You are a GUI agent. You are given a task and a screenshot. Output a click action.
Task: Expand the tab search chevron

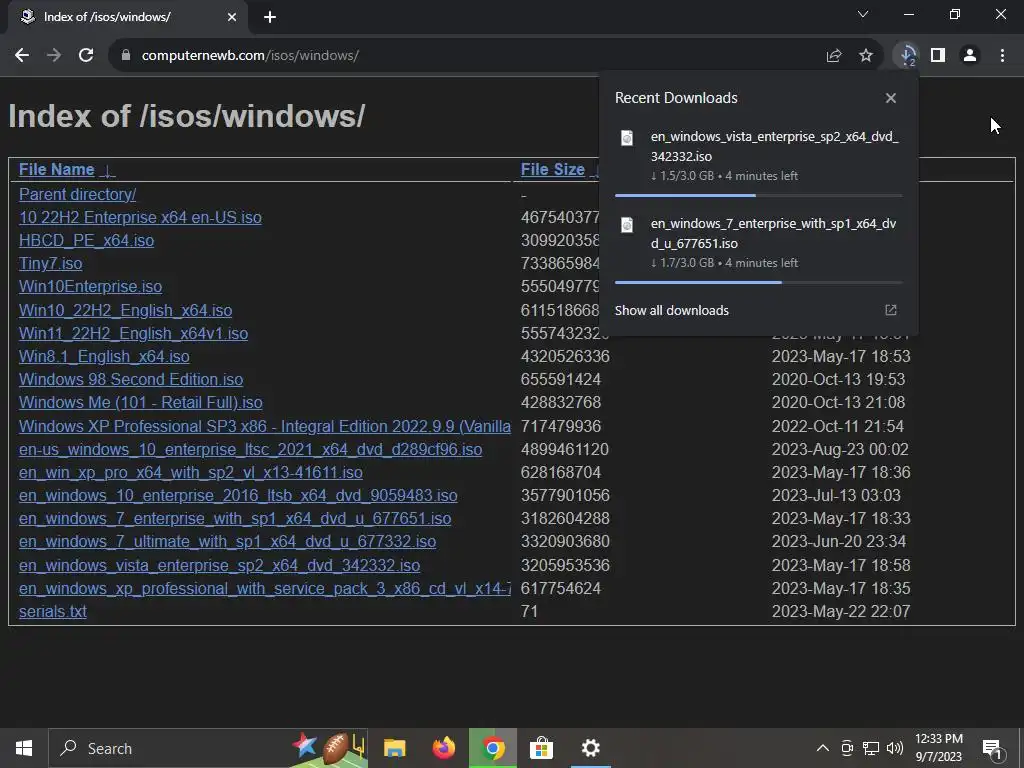pos(863,14)
